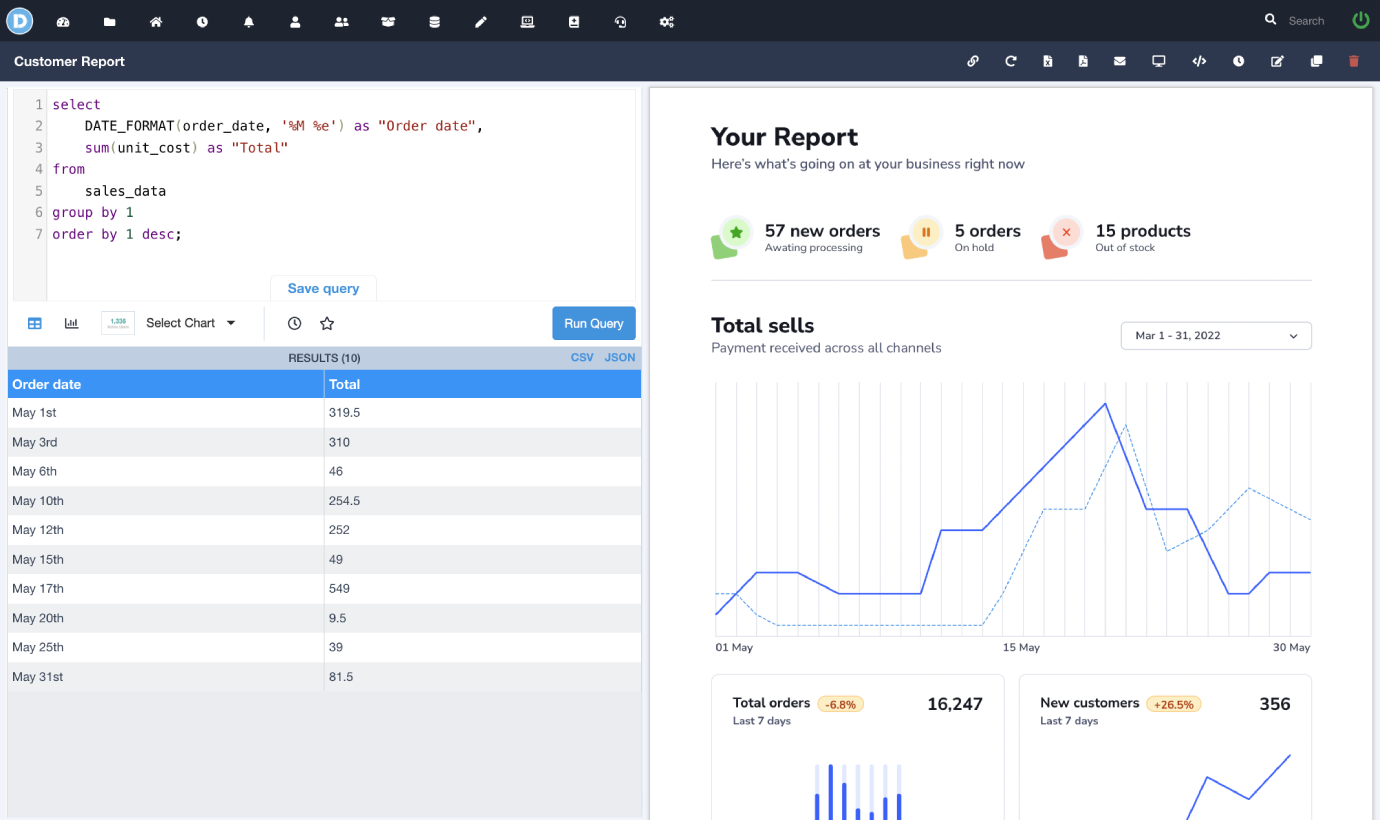Mark query as favorite with star

pos(327,323)
